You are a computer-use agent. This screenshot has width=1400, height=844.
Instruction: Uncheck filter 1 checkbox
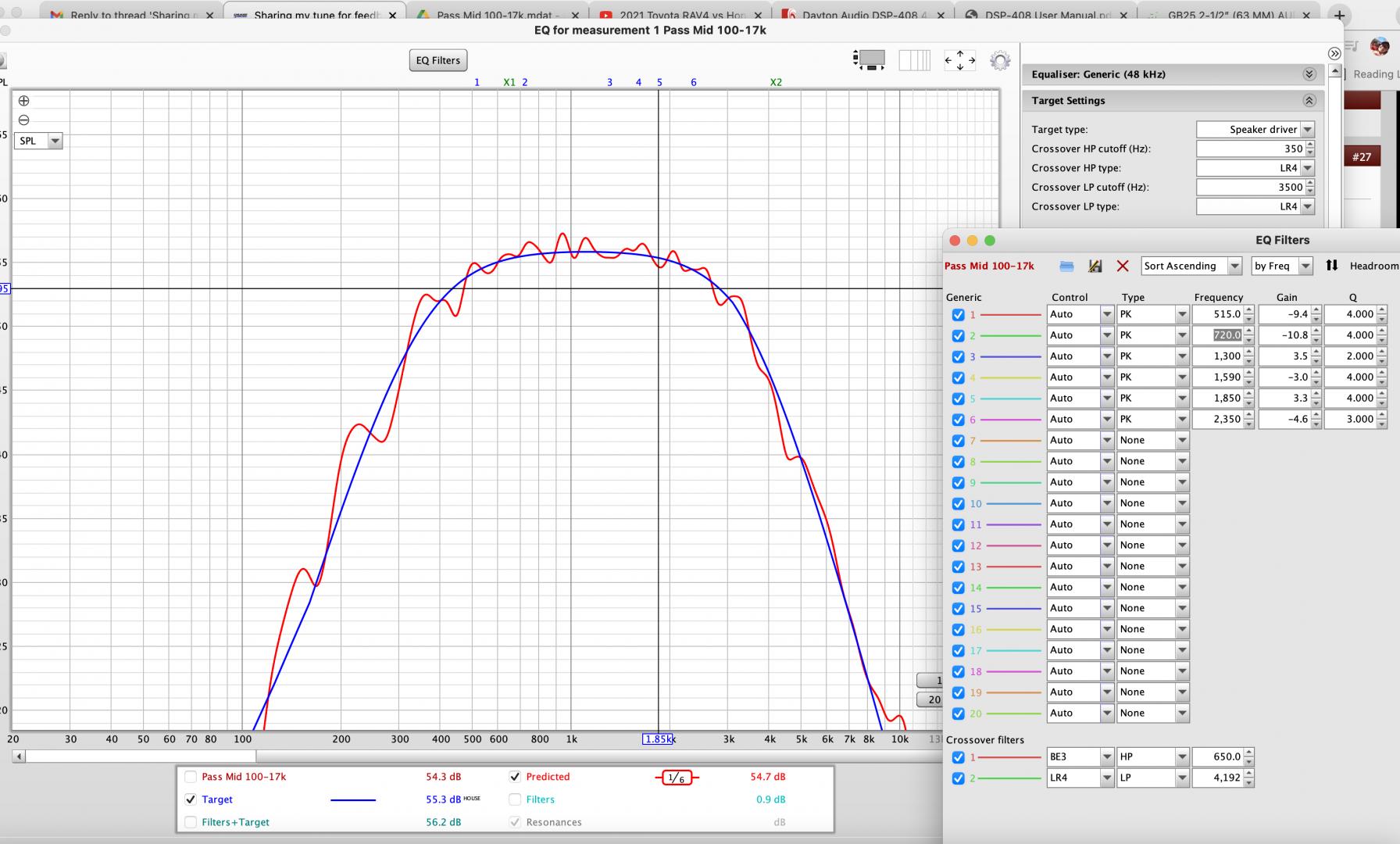point(958,315)
